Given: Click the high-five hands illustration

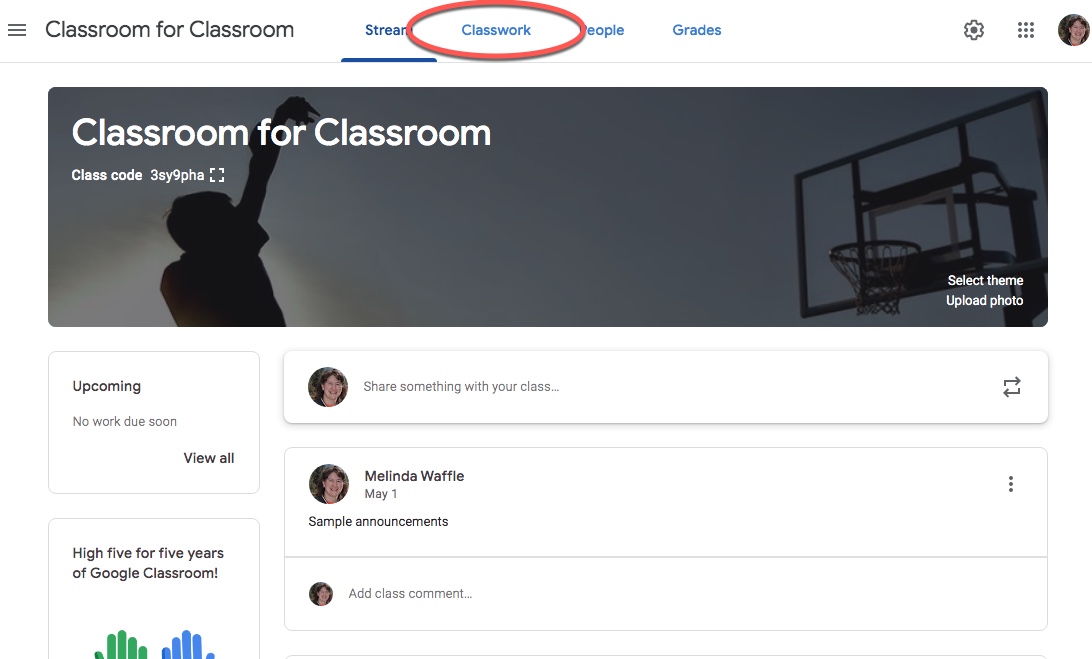Looking at the screenshot, I should tap(154, 644).
